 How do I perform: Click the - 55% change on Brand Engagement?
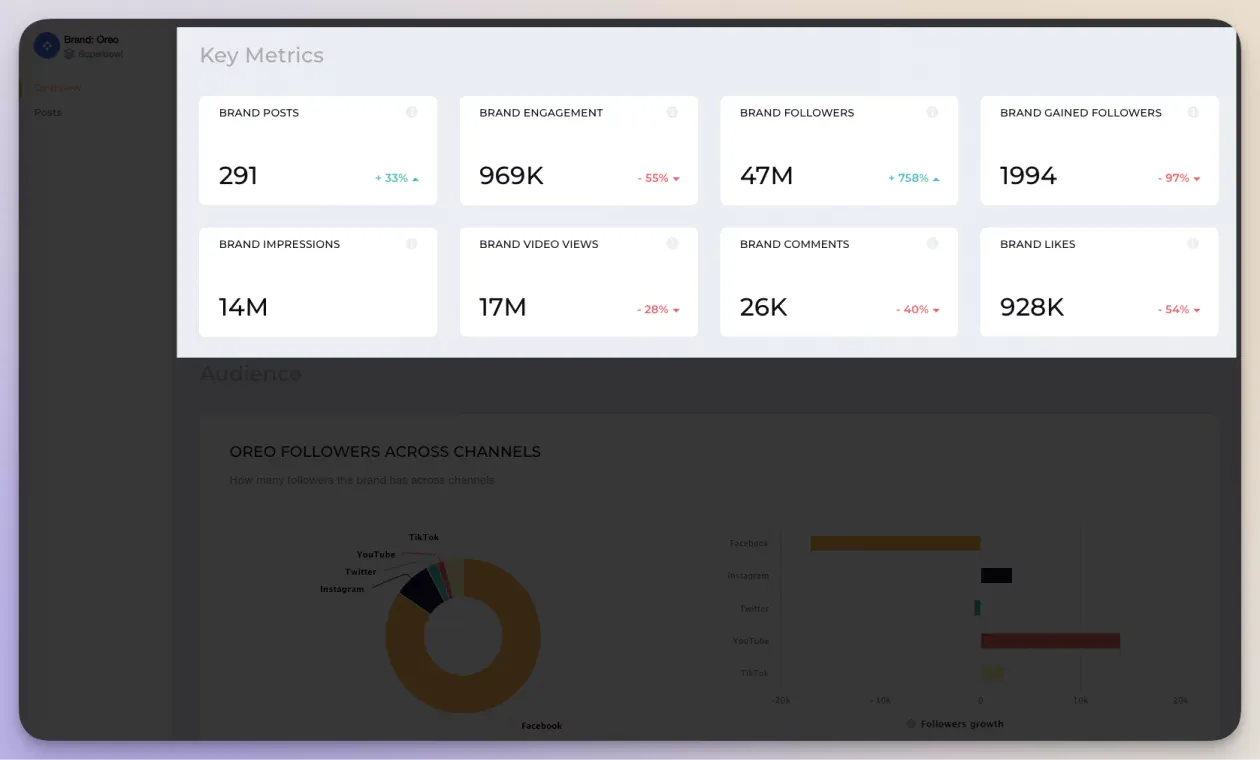point(658,178)
